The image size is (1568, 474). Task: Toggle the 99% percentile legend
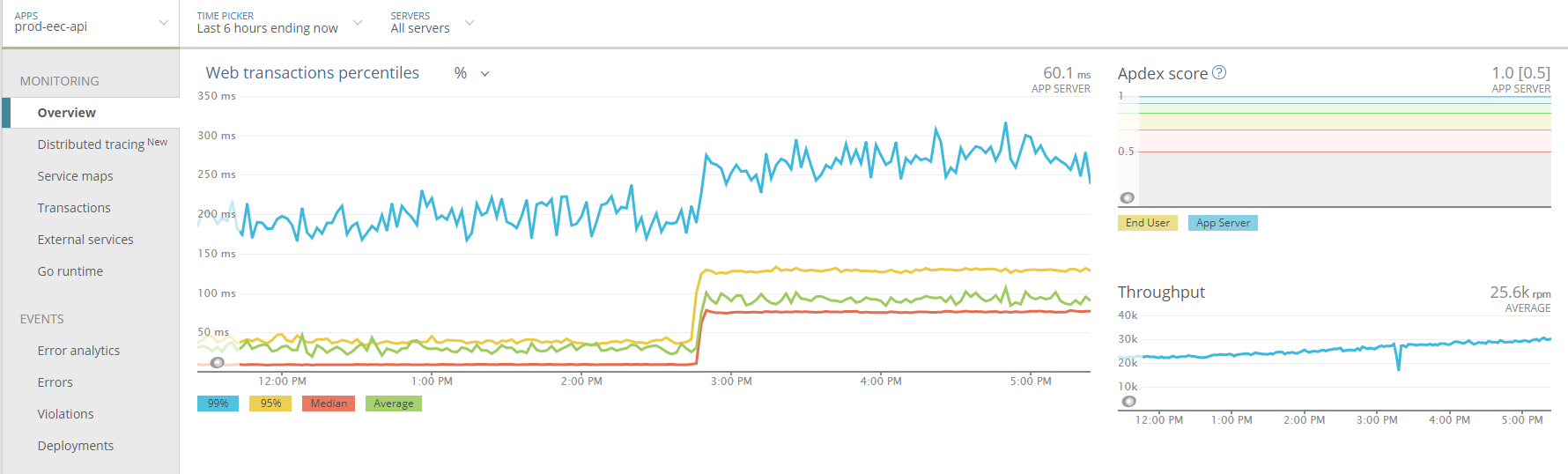tap(218, 404)
